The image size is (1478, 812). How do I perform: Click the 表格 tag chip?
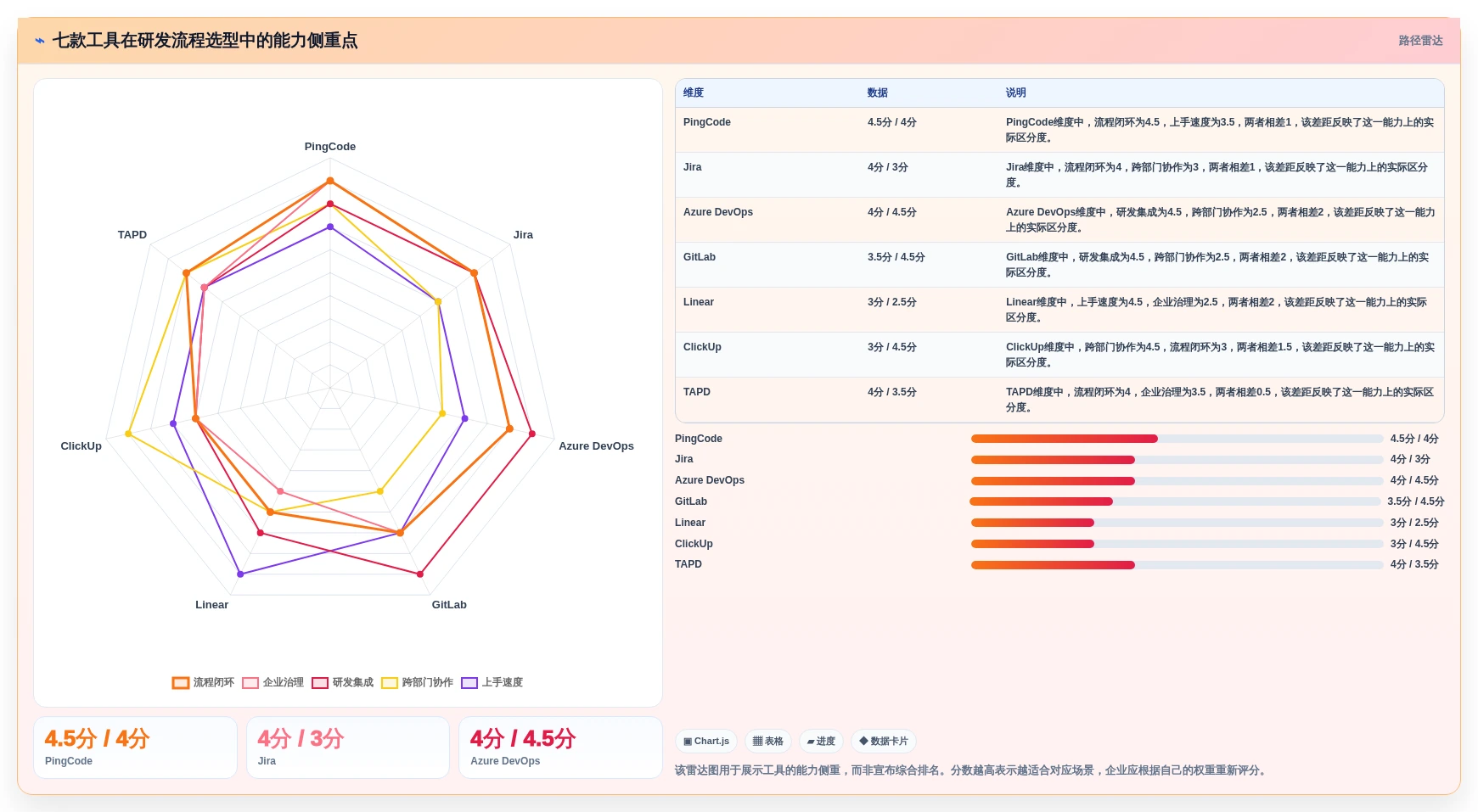[768, 742]
